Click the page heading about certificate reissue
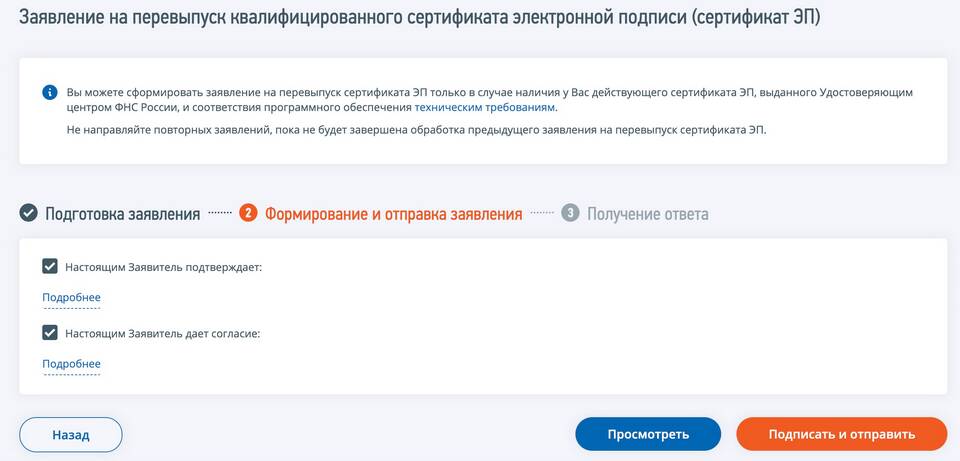The image size is (960, 461). 420,19
